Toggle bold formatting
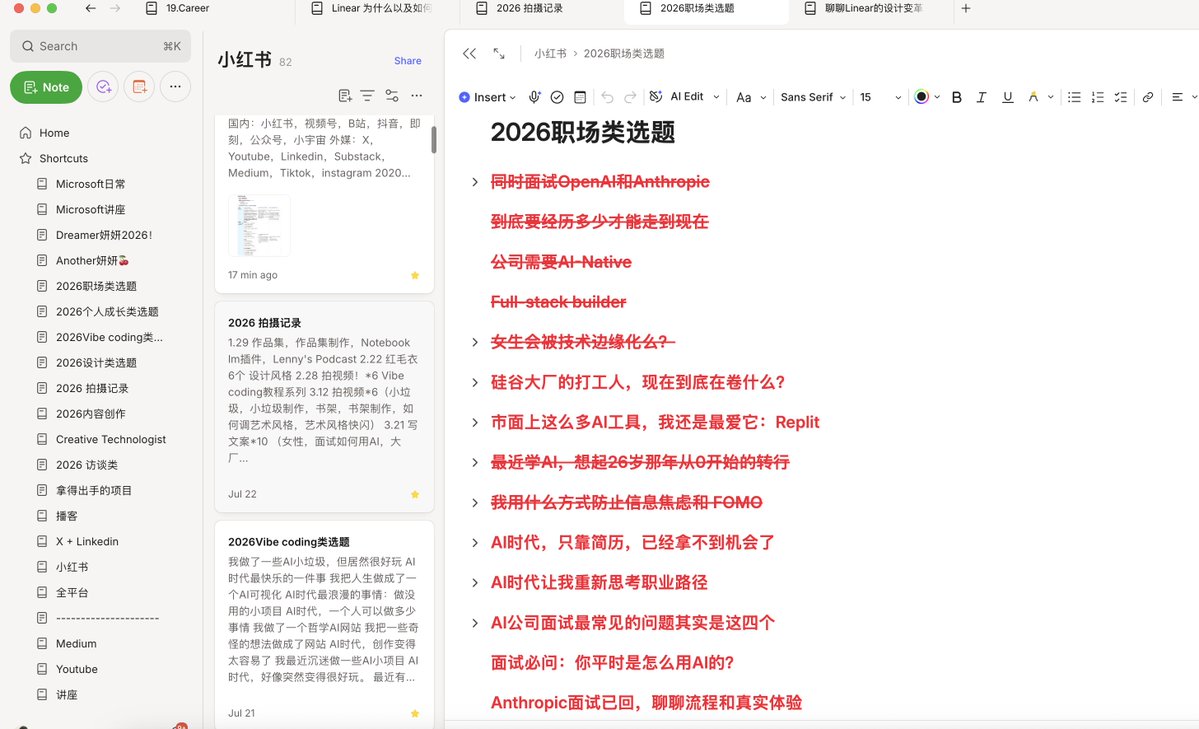 [x=956, y=97]
